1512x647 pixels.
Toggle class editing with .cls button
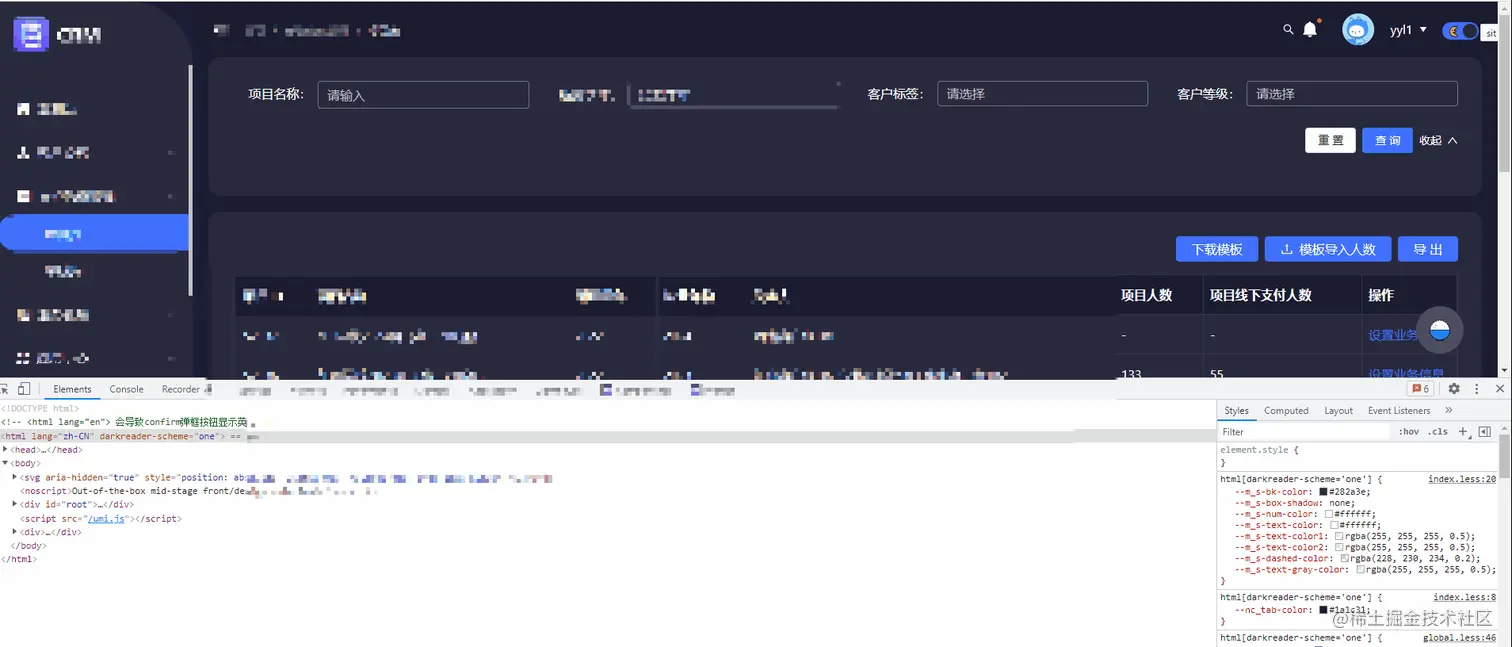1438,431
